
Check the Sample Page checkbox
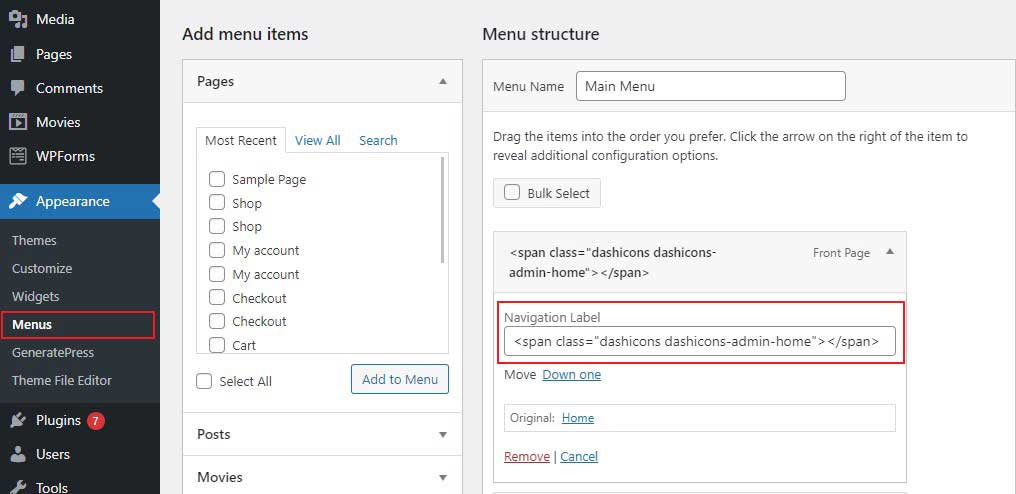pyautogui.click(x=216, y=179)
